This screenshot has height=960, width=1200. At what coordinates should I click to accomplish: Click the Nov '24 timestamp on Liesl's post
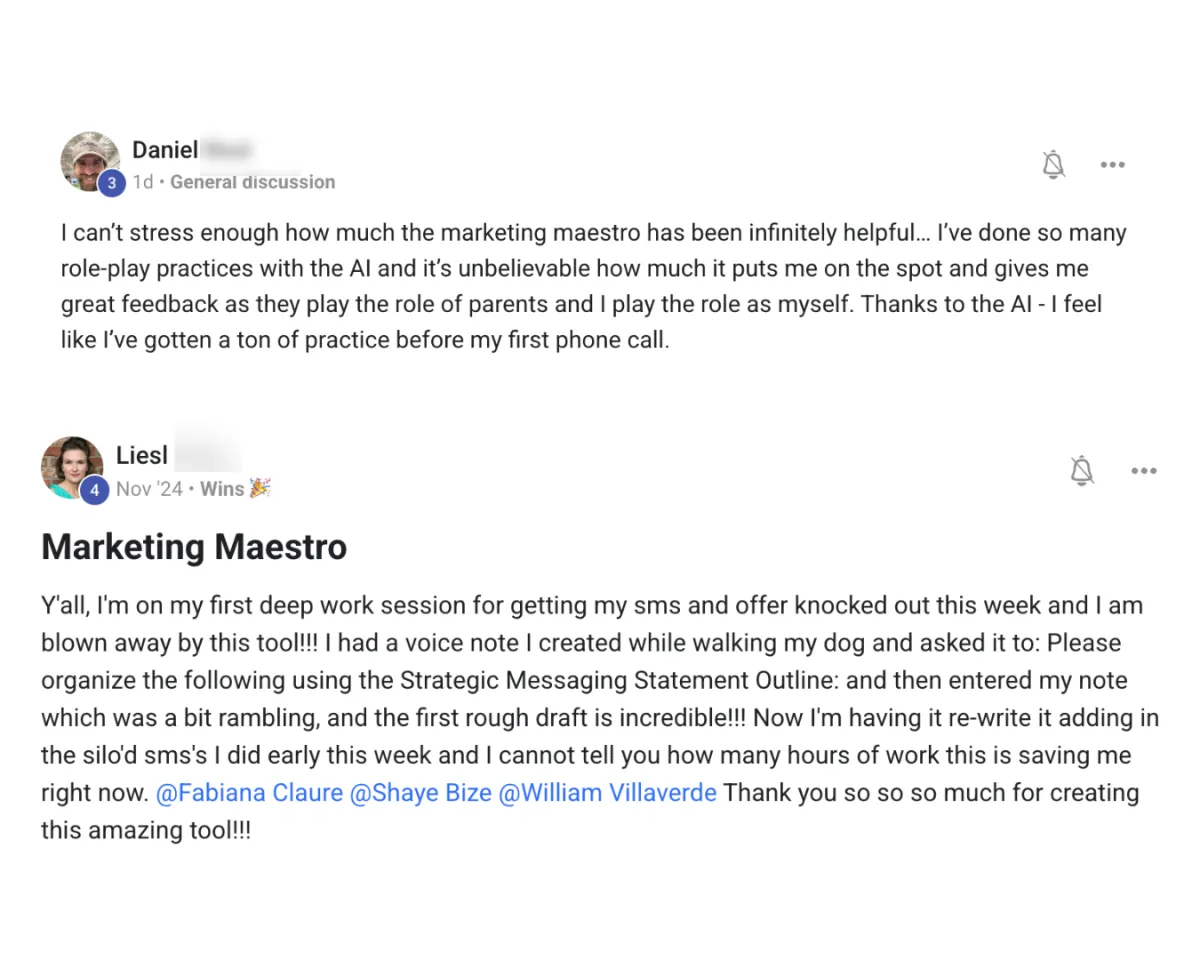[149, 489]
